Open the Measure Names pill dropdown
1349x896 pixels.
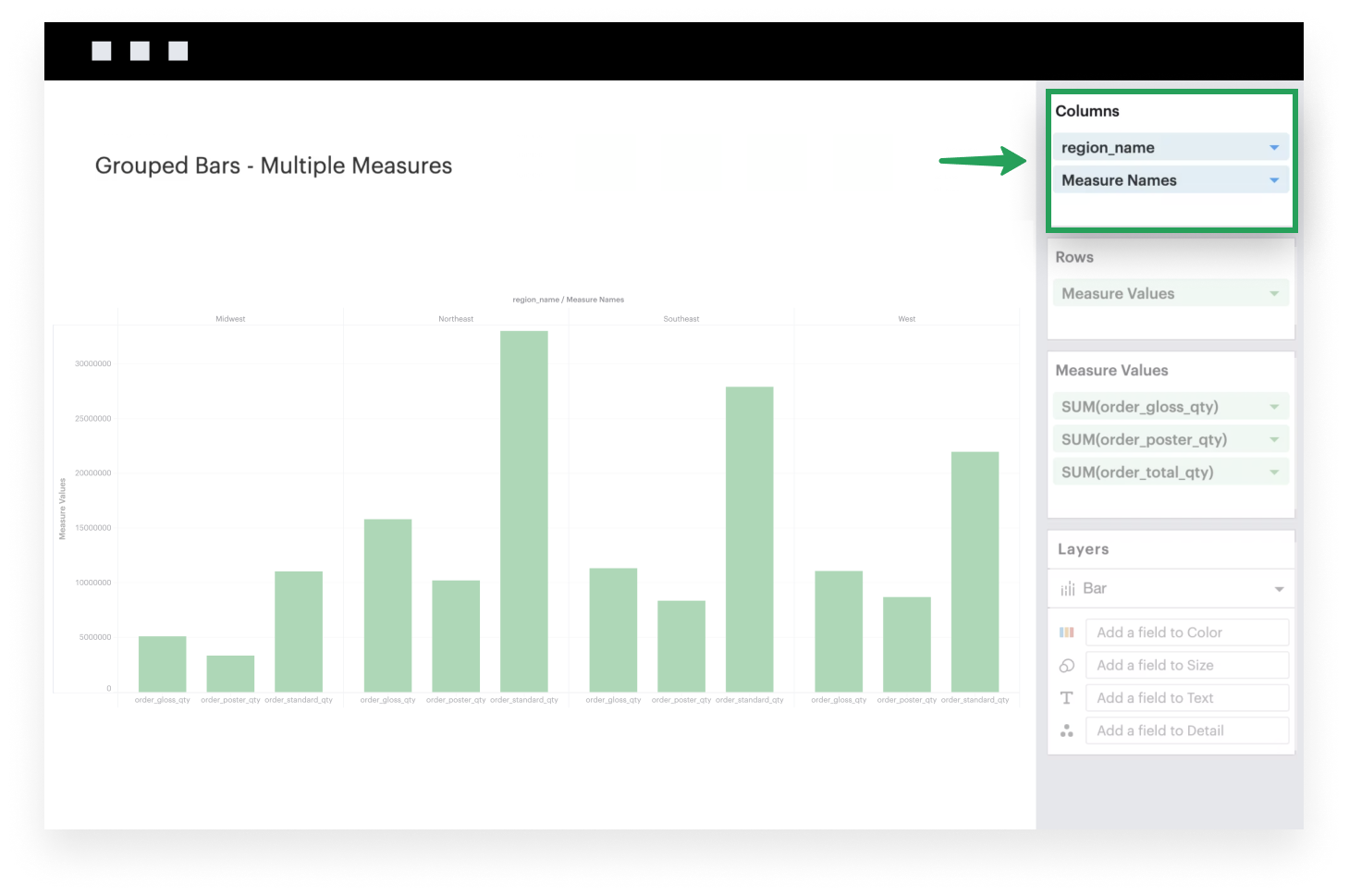[x=1274, y=179]
